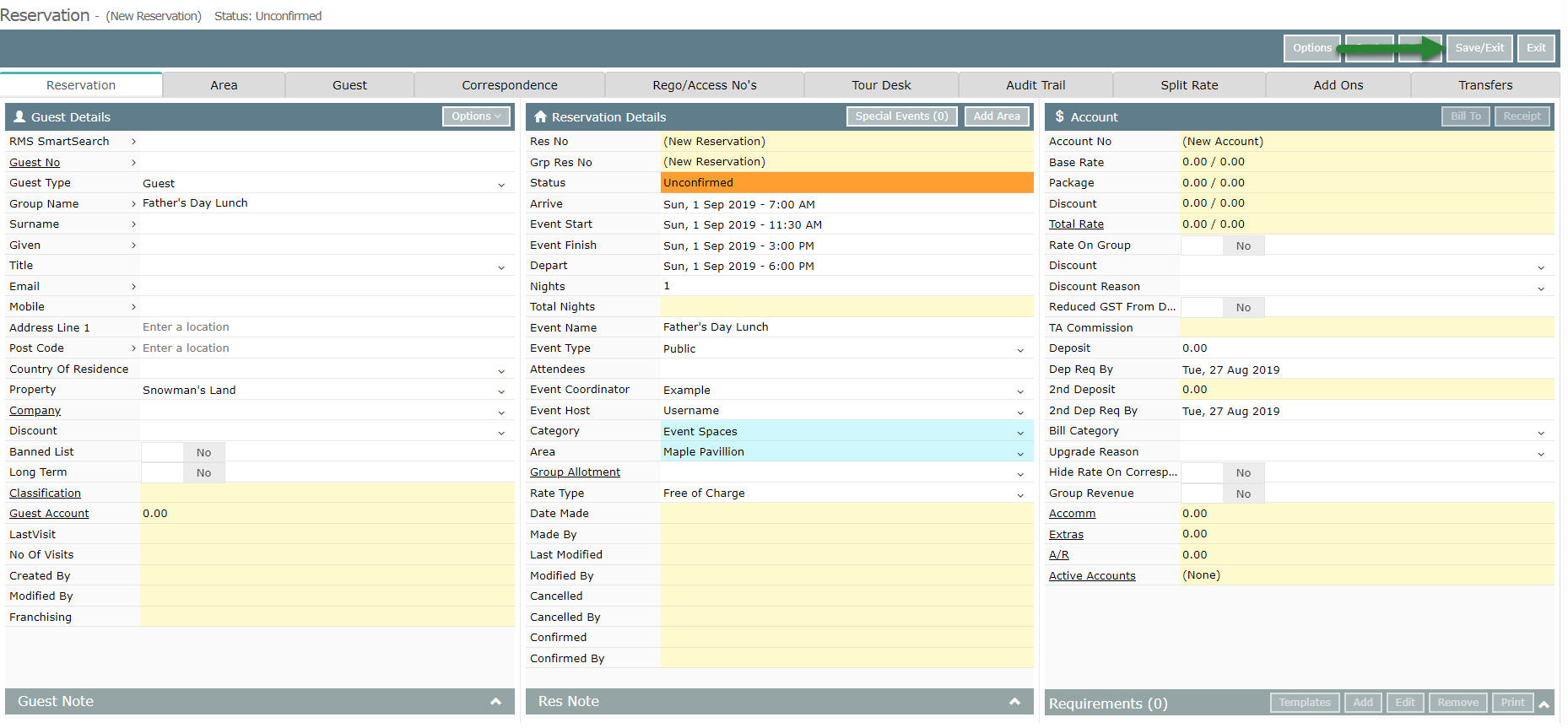Viewport: 1568px width, 728px height.
Task: Click the Mobile lookup arrow
Action: click(133, 307)
